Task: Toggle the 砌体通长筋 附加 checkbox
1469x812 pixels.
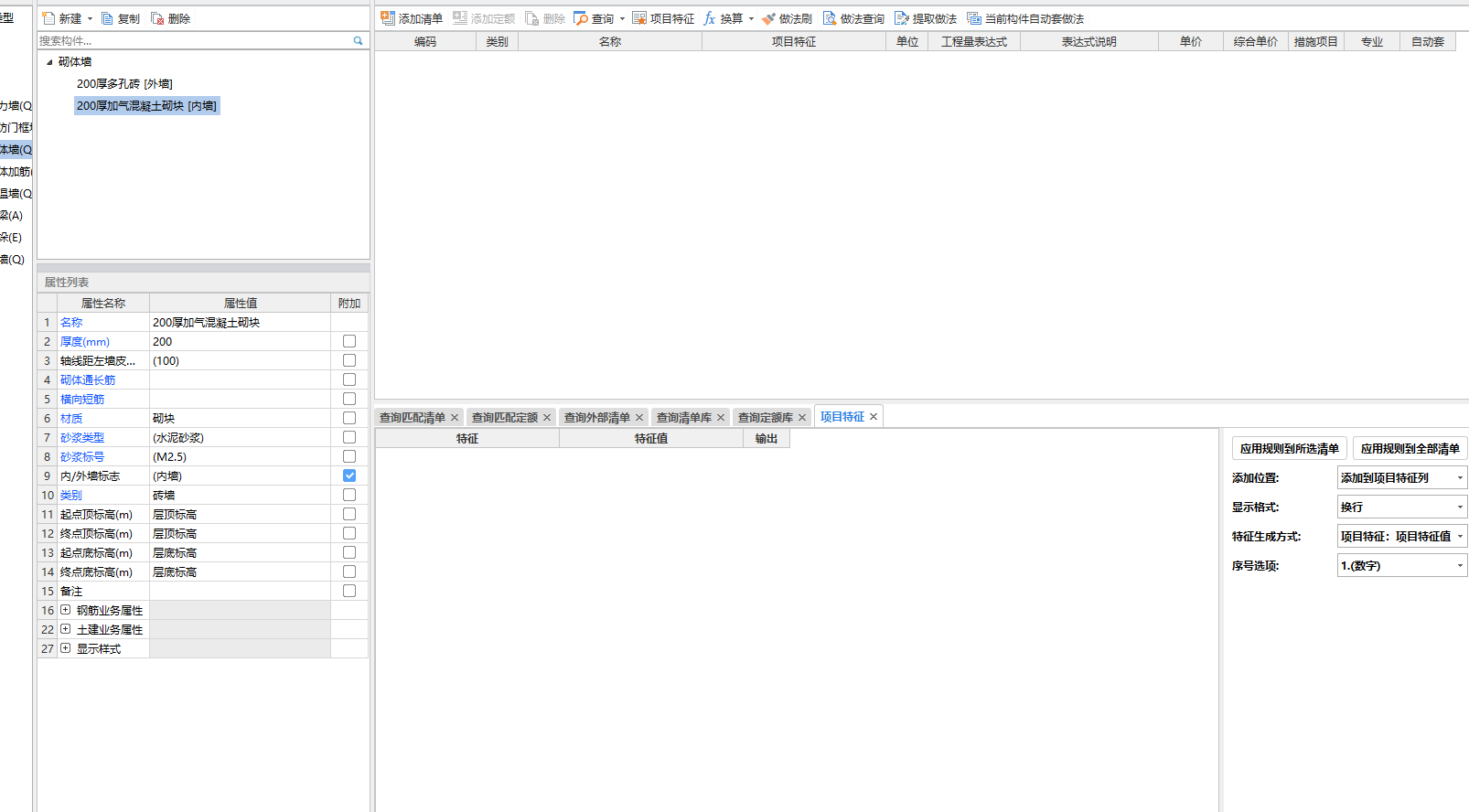Action: click(x=349, y=379)
